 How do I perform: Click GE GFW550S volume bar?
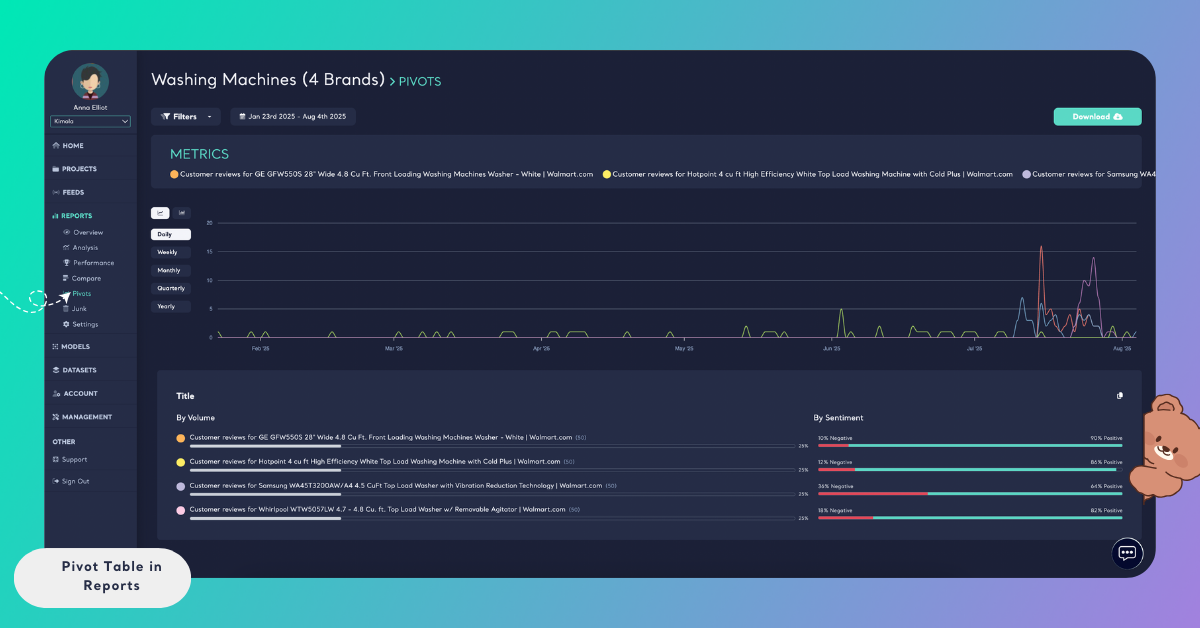pos(493,446)
